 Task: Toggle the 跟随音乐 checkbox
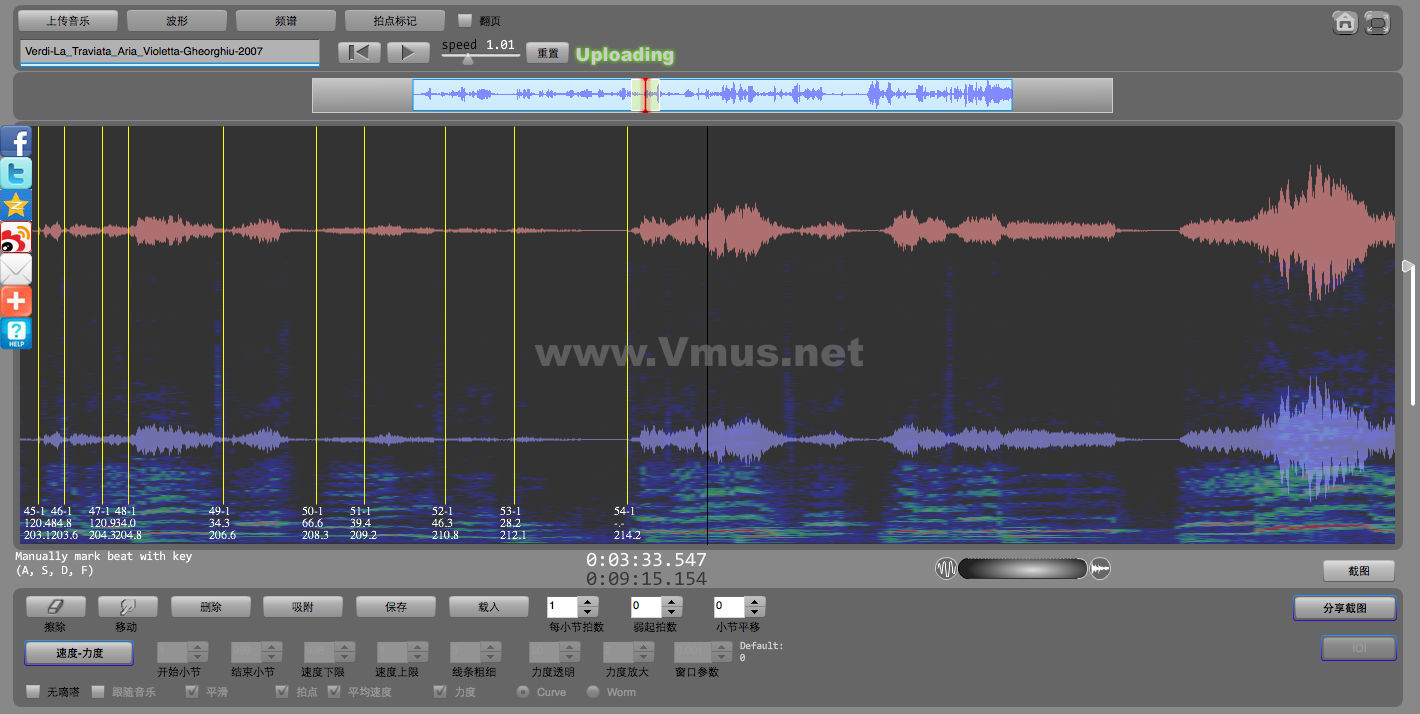(x=99, y=692)
